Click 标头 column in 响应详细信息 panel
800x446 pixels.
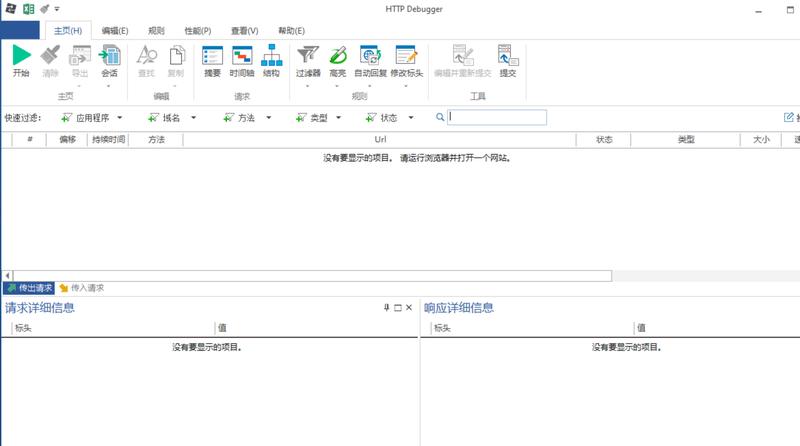[532, 328]
